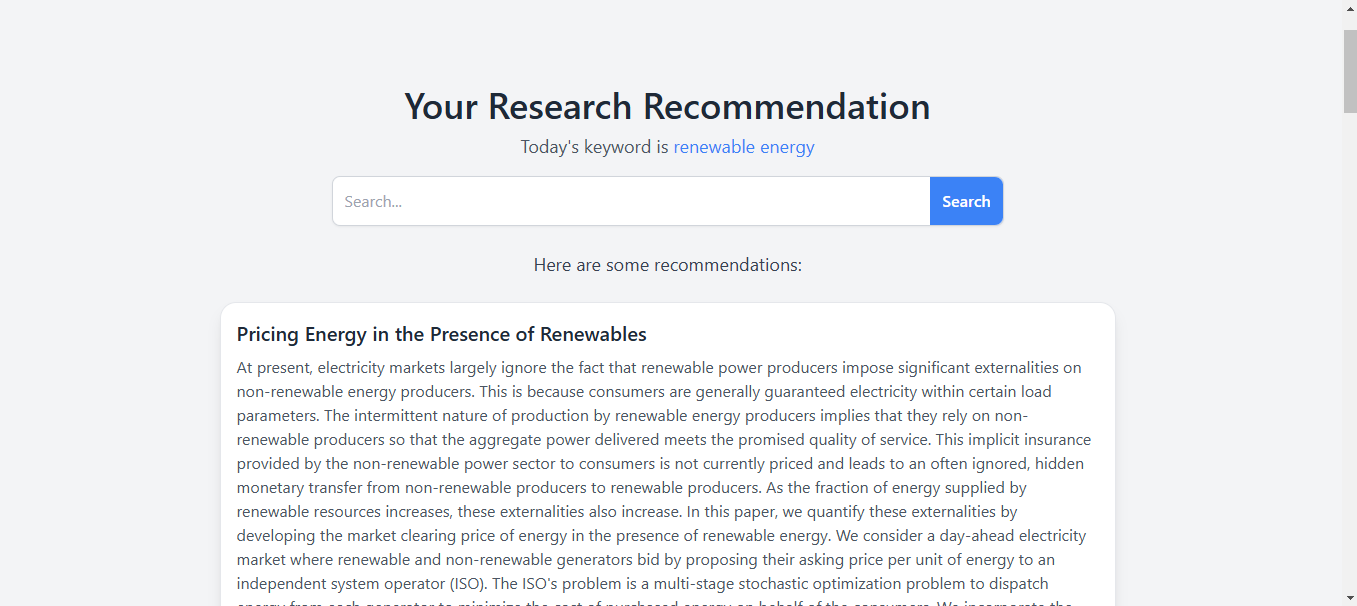
Task: Click the abstract line starting "parameters. The intermittent"
Action: [632, 416]
